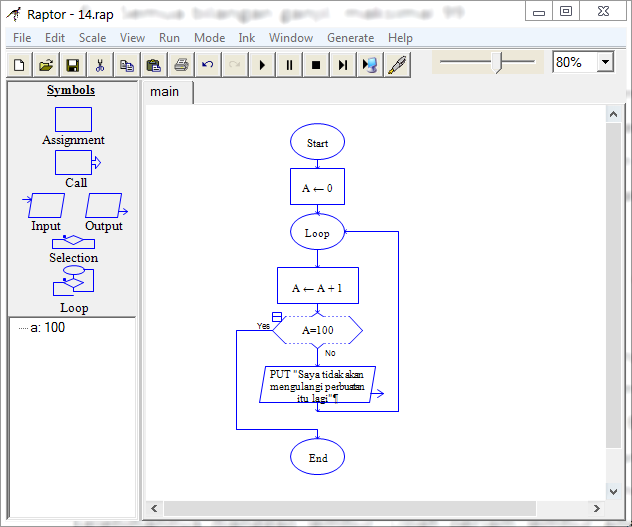Open the 80% zoom dropdown
Image resolution: width=632 pixels, height=527 pixels.
click(605, 62)
